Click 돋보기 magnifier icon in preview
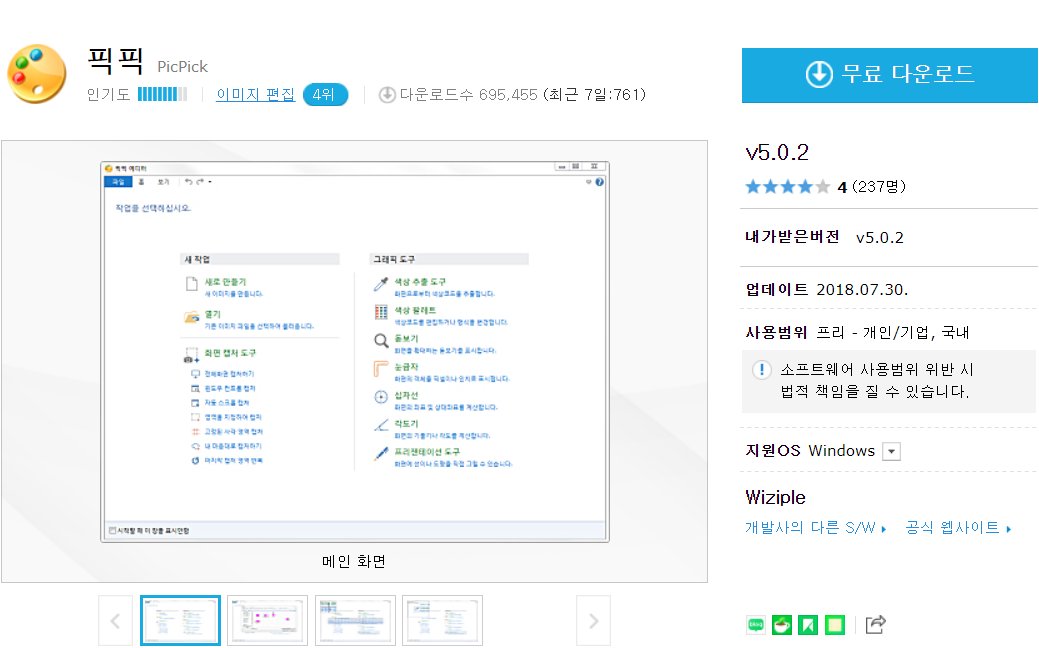The width and height of the screenshot is (1039, 648). click(381, 341)
